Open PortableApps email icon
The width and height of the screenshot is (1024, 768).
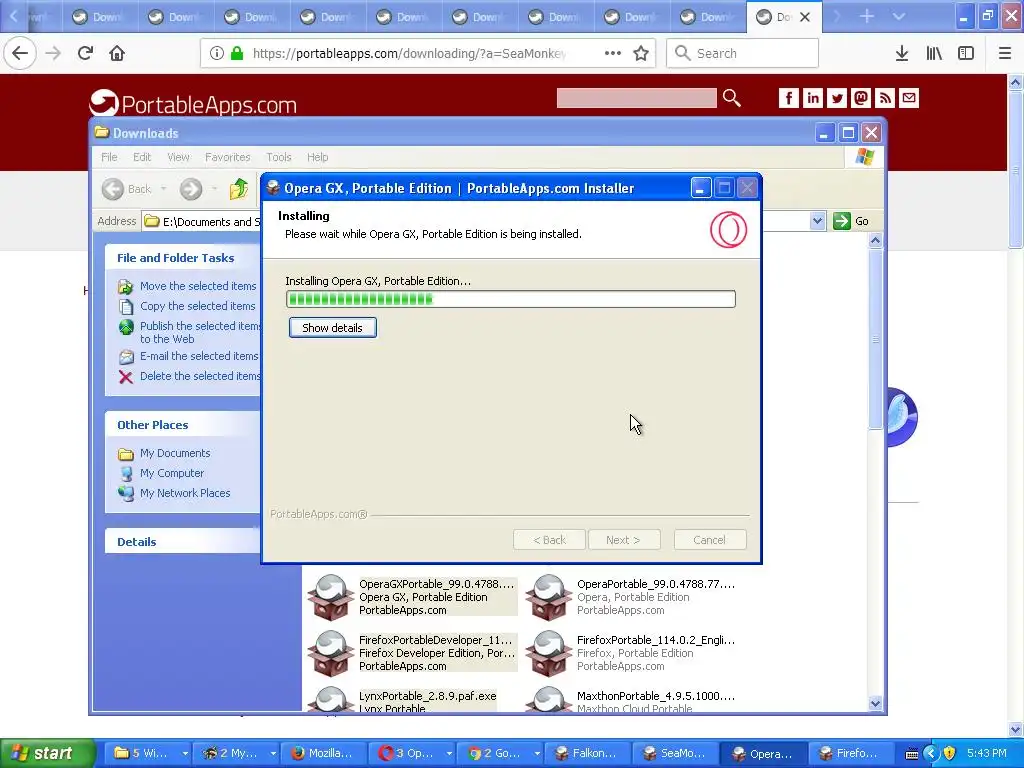click(x=909, y=98)
